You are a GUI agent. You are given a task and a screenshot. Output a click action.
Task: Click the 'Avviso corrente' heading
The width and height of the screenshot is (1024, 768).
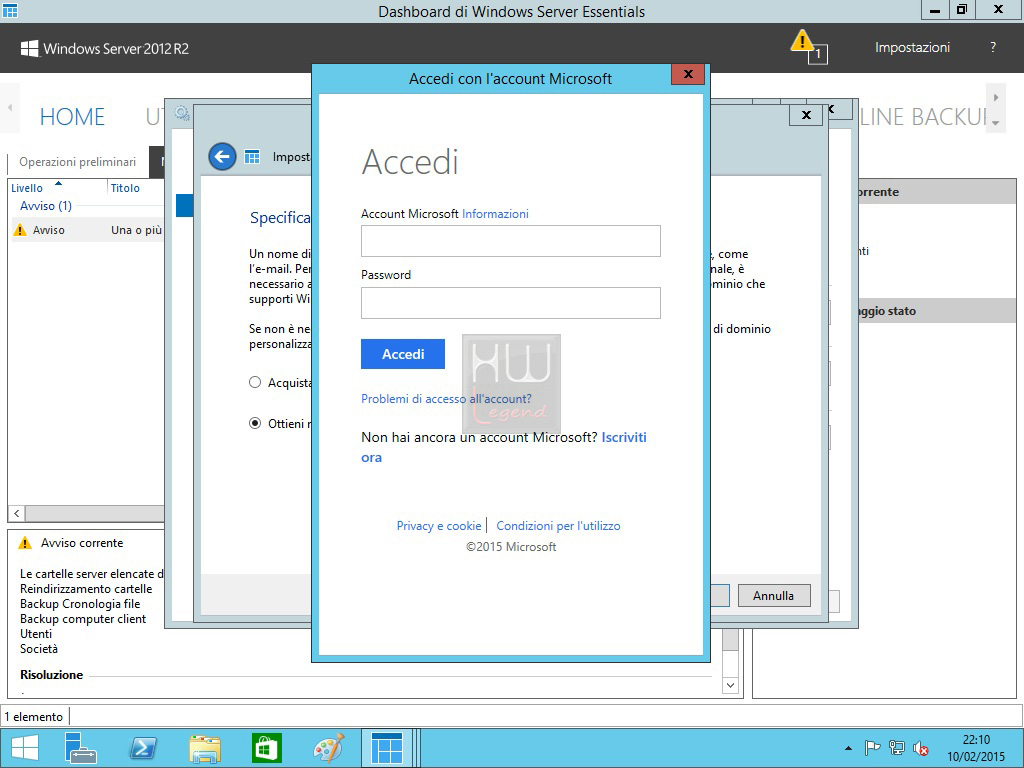82,543
